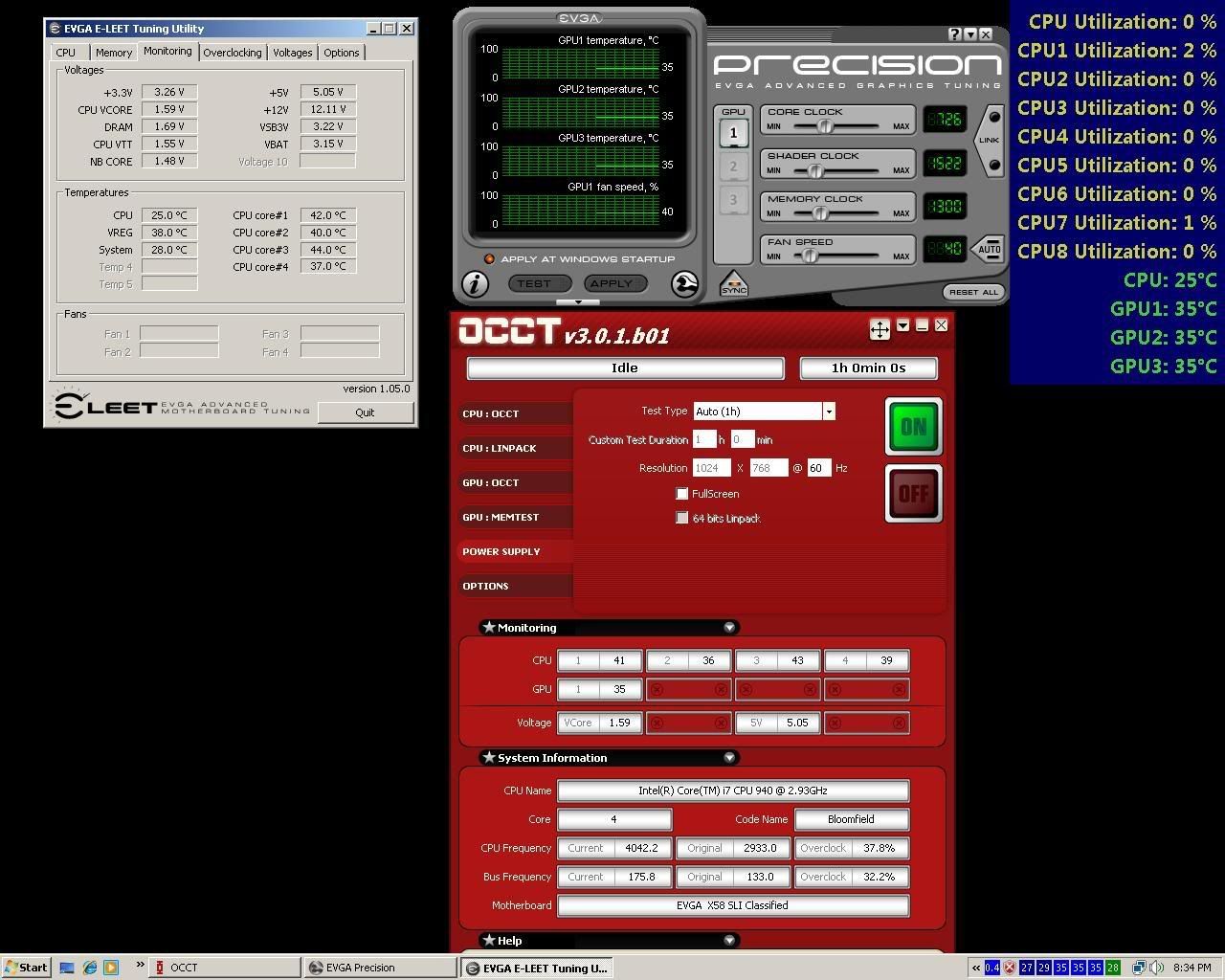The image size is (1225, 980).
Task: Enable the 64 bits Linpack checkbox
Action: 682,518
